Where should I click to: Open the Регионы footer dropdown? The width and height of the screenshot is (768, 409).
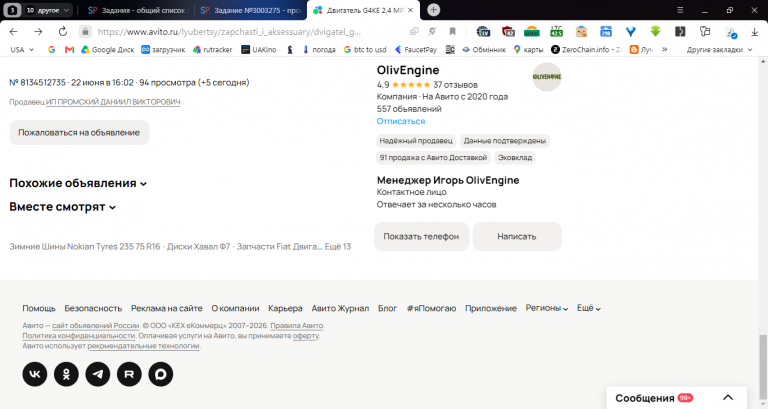pos(547,308)
